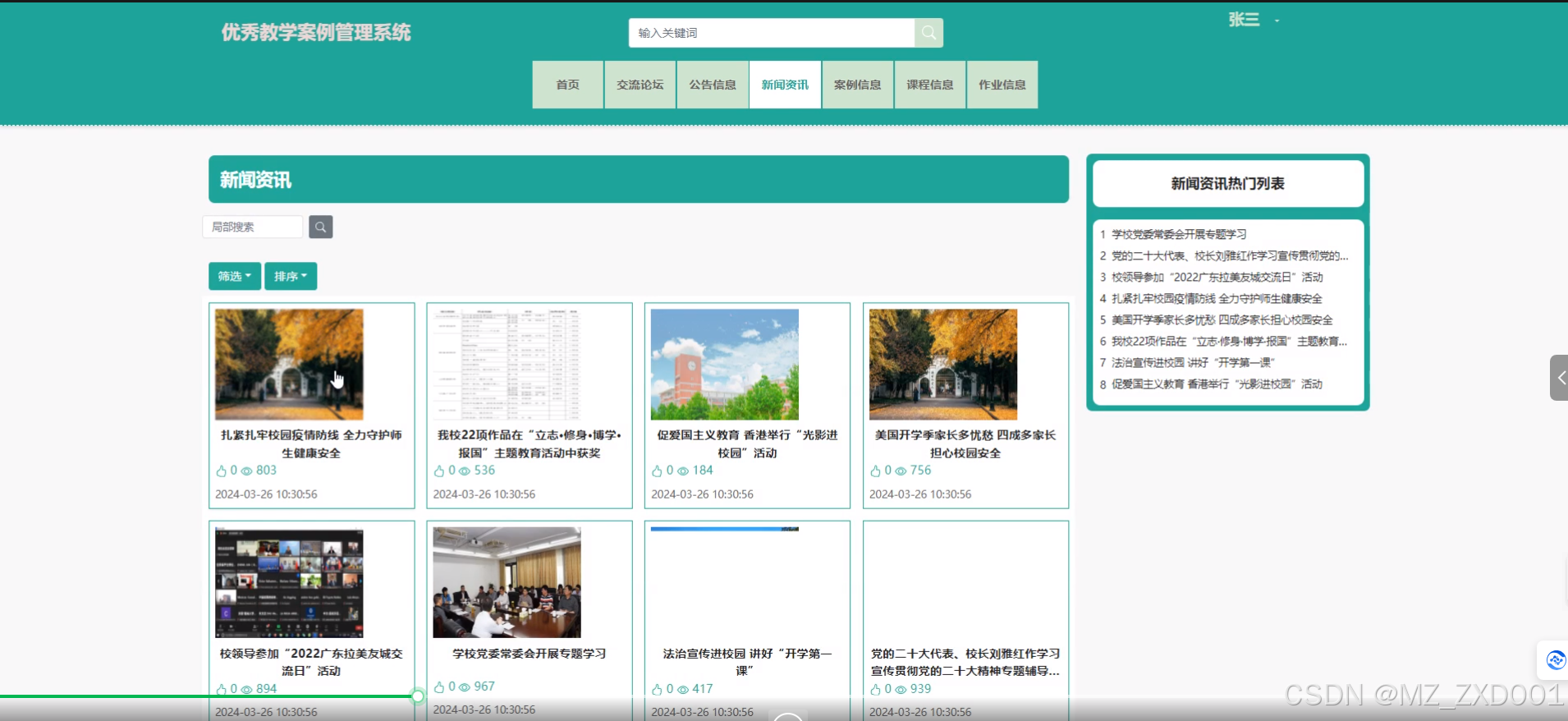
Task: Open the video-conference thumbnail of 校领导参加 news
Action: tap(289, 582)
